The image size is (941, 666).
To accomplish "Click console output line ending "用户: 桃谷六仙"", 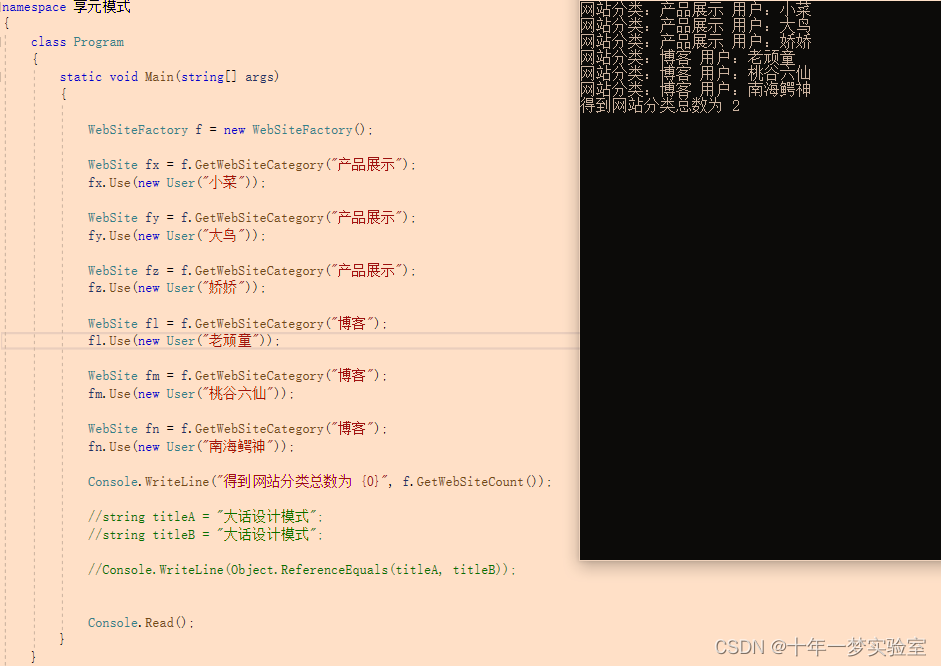I will tap(696, 74).
